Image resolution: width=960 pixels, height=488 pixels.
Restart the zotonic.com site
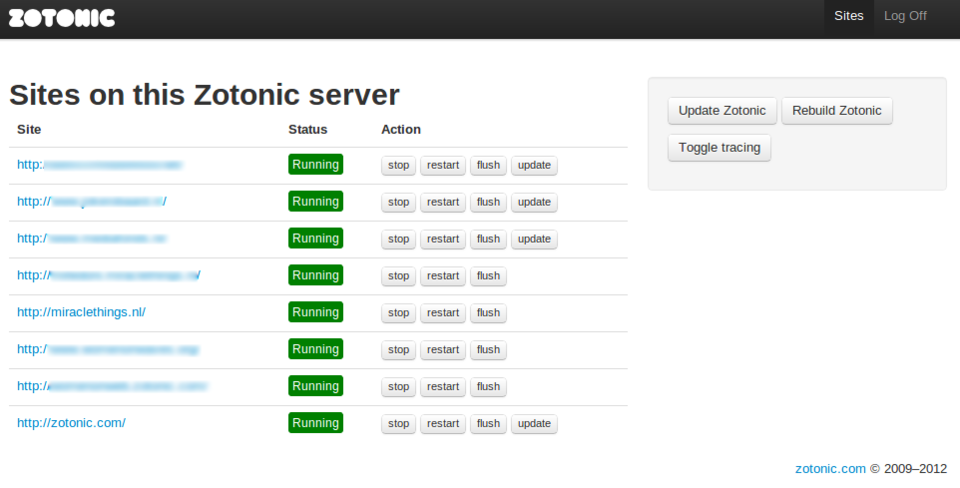(x=443, y=424)
